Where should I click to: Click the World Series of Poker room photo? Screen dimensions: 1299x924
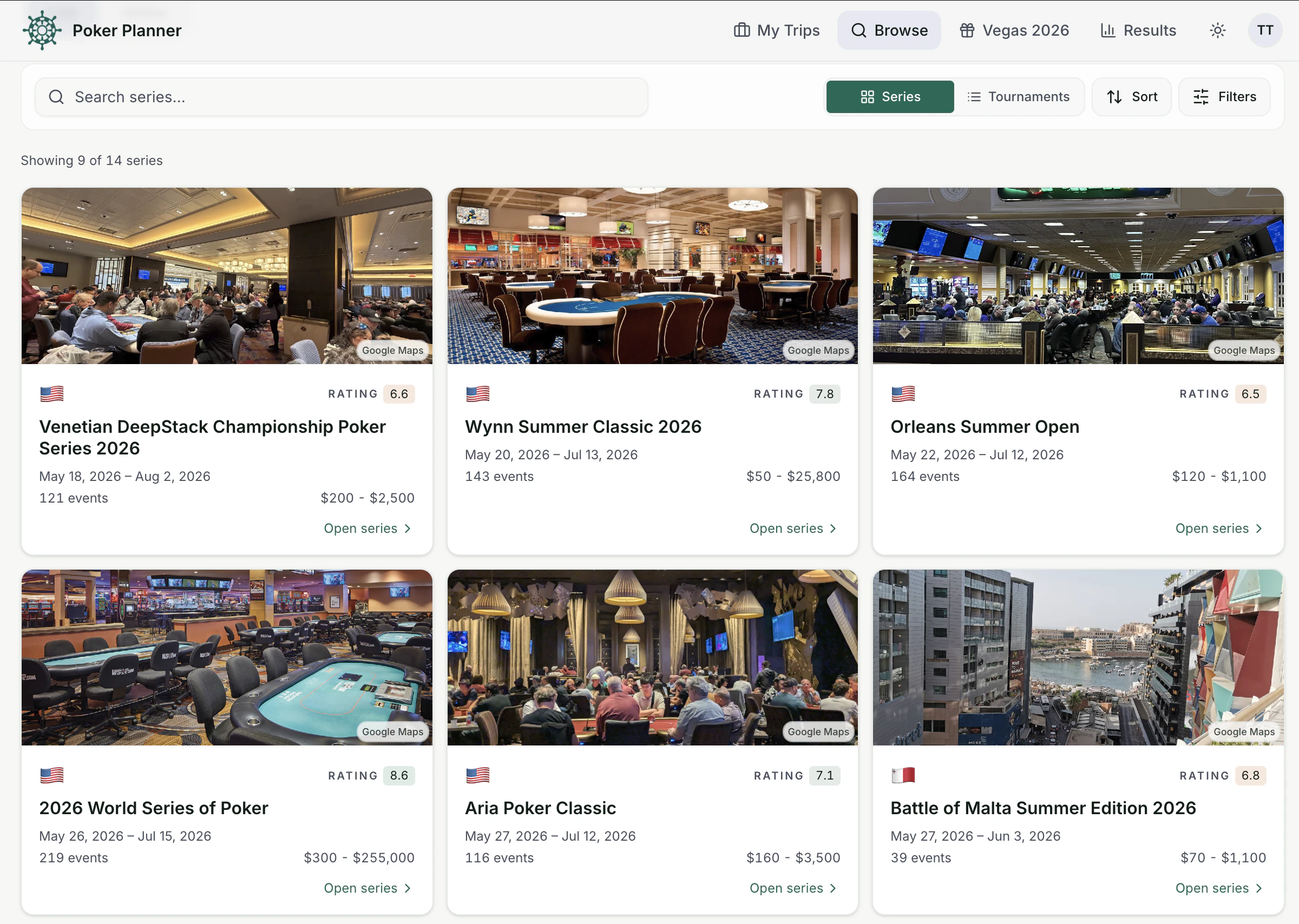227,657
